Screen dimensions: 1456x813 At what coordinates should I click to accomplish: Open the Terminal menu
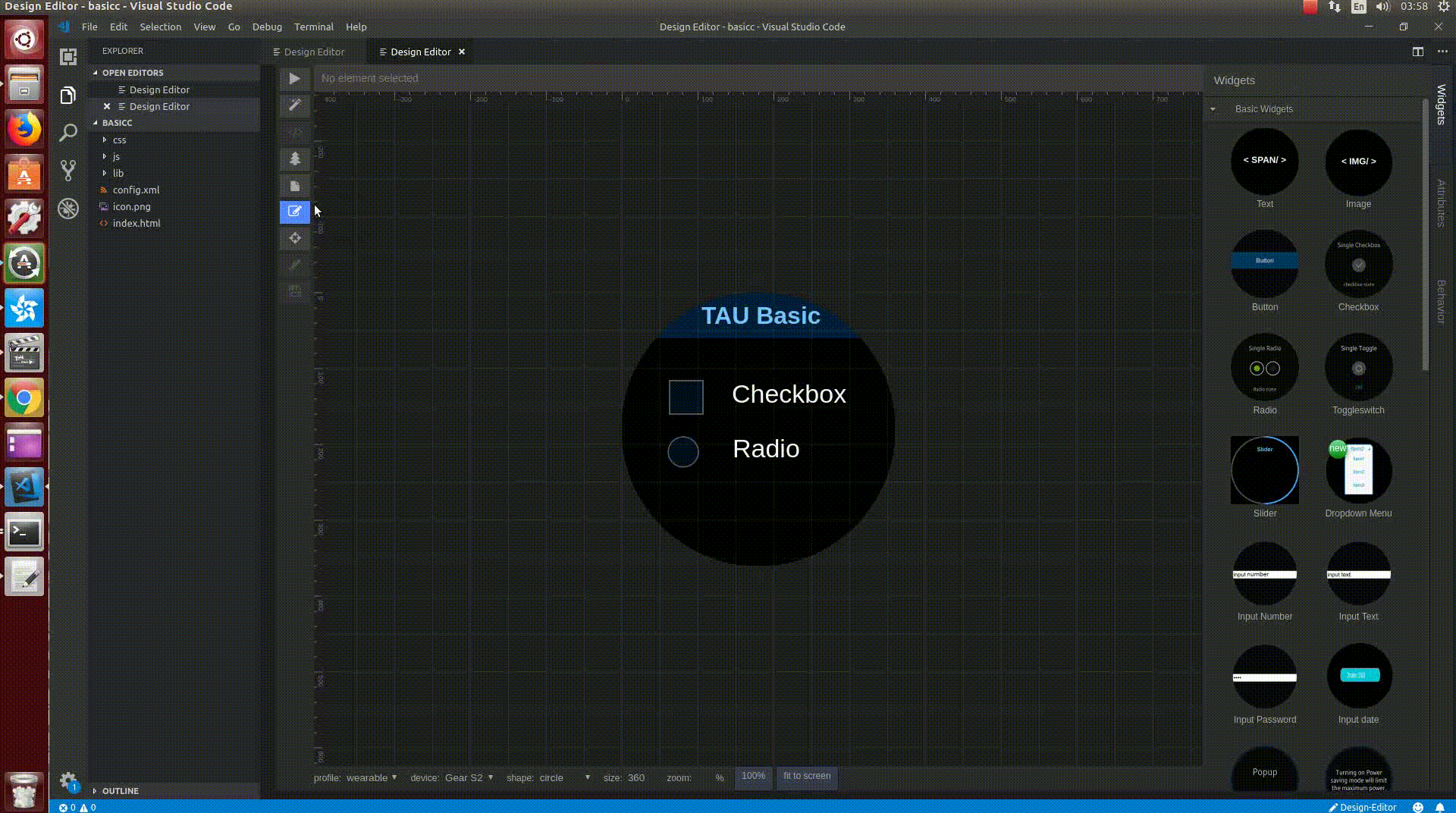click(x=313, y=27)
